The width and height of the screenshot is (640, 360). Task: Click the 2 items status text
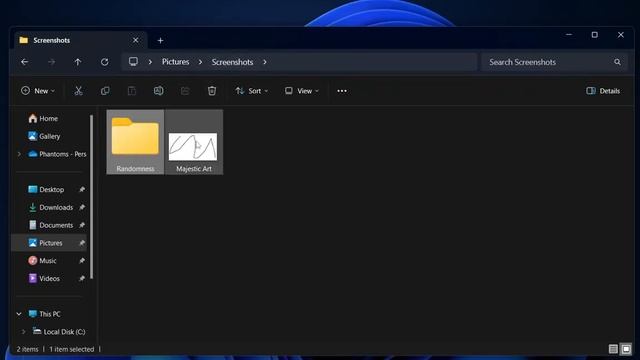coord(27,349)
